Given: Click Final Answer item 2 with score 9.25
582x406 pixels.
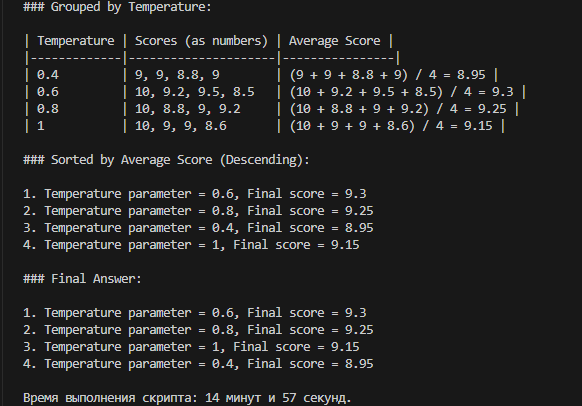Looking at the screenshot, I should 198,330.
